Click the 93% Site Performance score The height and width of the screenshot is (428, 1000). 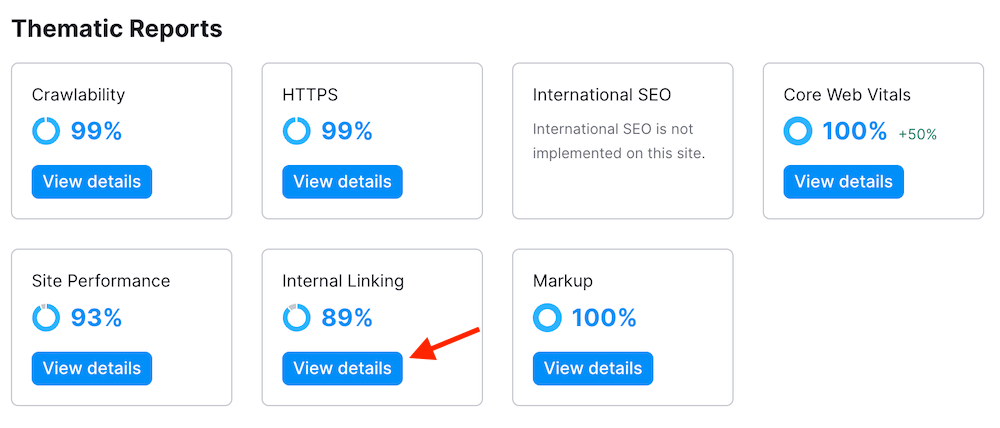coord(96,318)
